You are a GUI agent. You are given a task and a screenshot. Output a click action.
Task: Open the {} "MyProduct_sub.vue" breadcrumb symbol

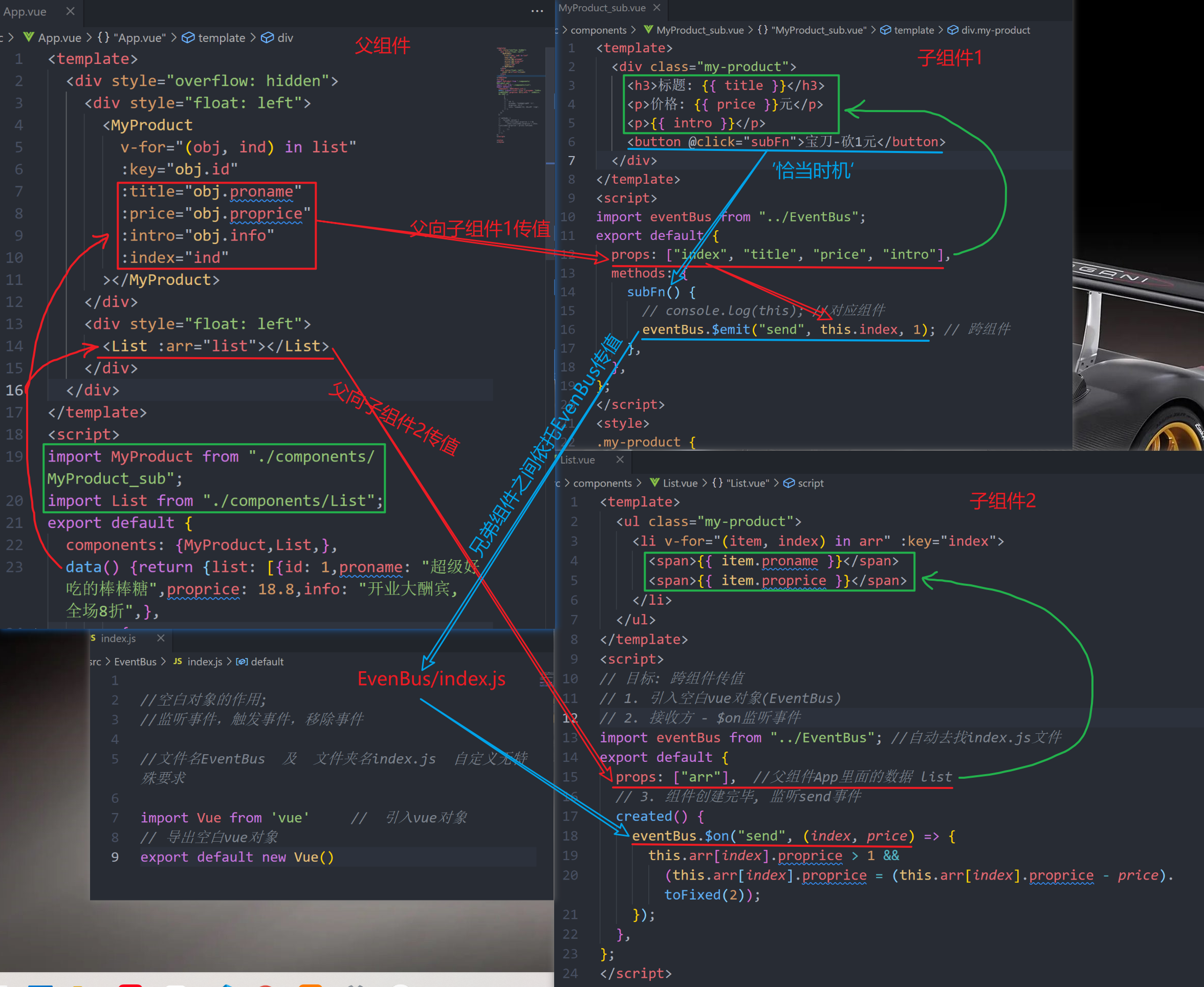click(813, 30)
